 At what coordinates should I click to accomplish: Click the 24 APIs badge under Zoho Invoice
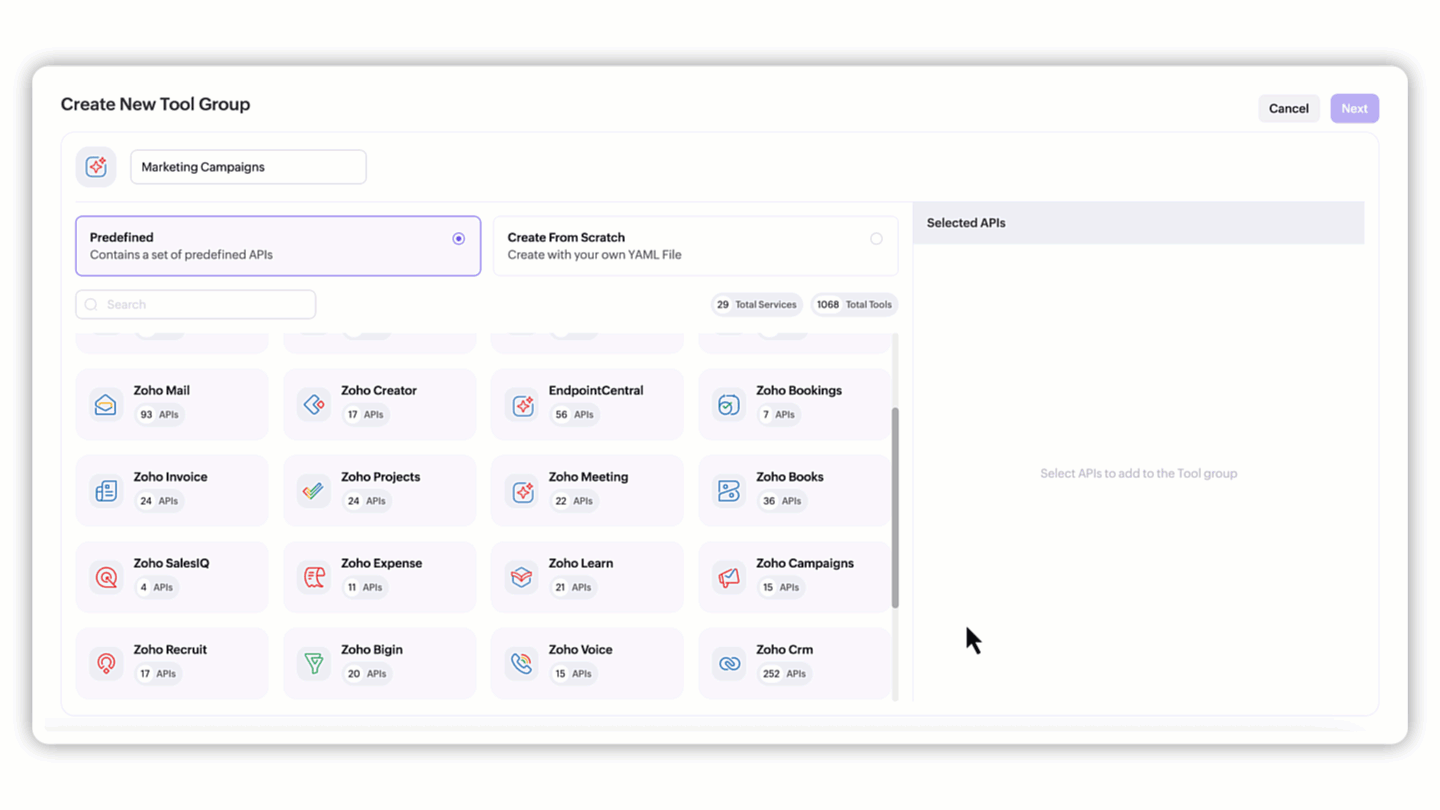[159, 501]
